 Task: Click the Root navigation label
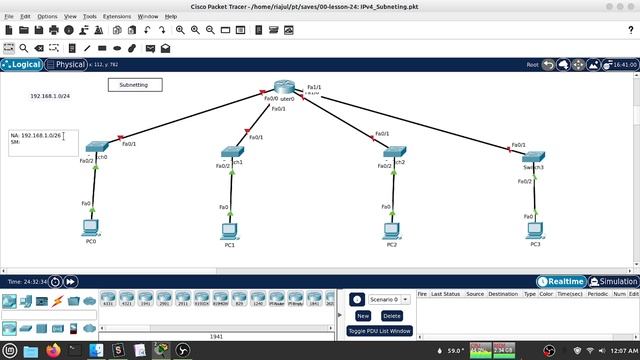pos(532,64)
